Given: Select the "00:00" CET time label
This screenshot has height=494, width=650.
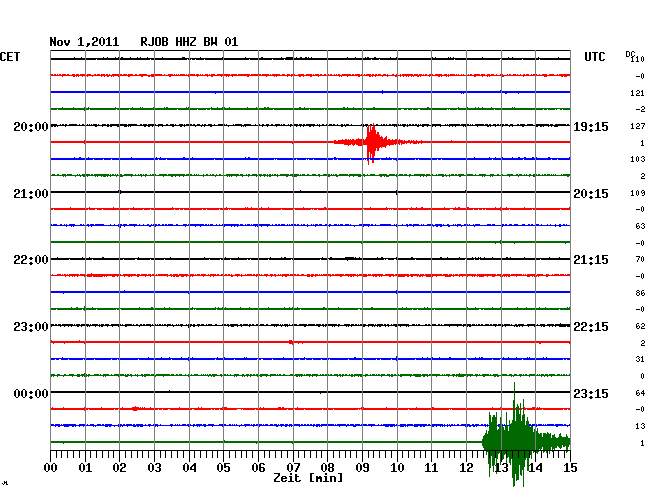Looking at the screenshot, I should [x=31, y=393].
